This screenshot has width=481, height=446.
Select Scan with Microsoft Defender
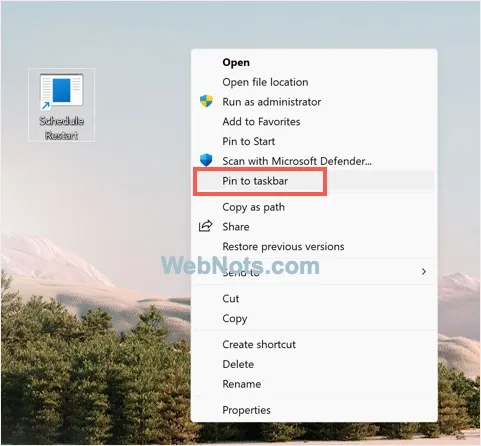point(297,161)
